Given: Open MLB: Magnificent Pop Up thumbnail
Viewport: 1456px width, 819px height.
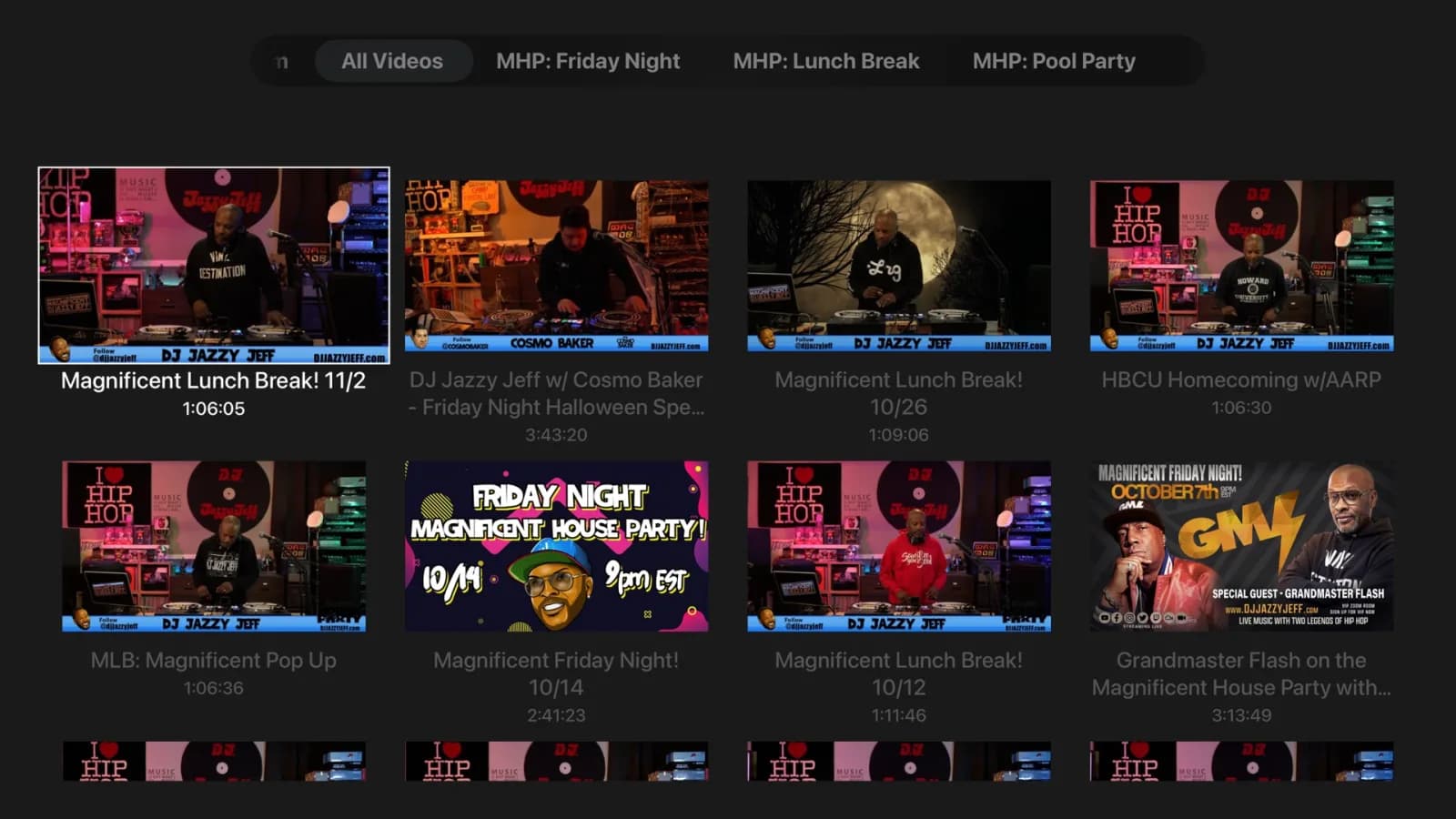Looking at the screenshot, I should 214,546.
